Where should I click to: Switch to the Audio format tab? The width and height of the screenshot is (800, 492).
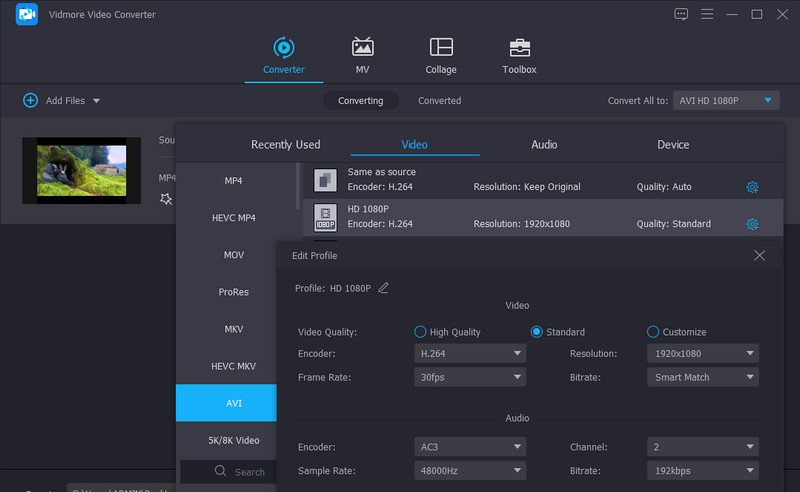[x=544, y=145]
